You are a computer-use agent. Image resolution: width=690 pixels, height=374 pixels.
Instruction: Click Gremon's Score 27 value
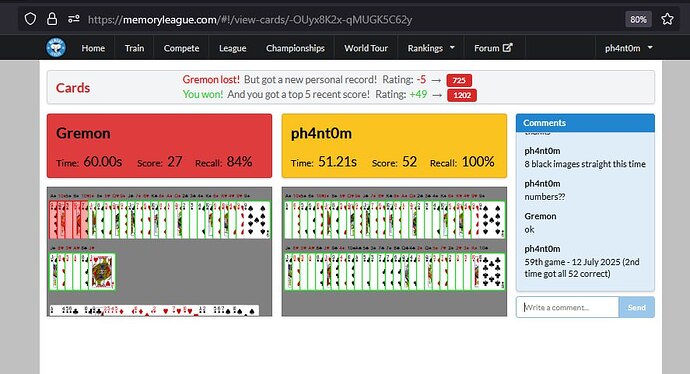(175, 161)
